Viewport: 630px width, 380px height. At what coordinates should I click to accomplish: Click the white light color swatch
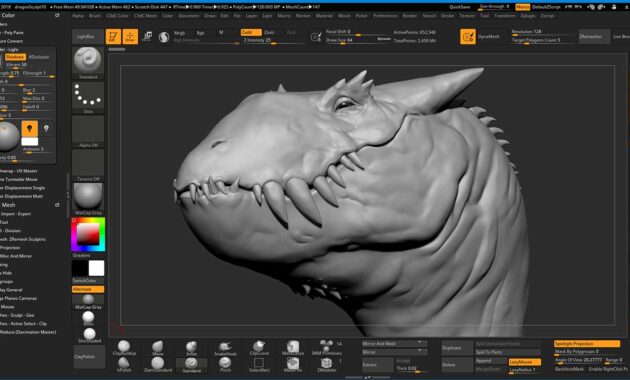pos(29,141)
